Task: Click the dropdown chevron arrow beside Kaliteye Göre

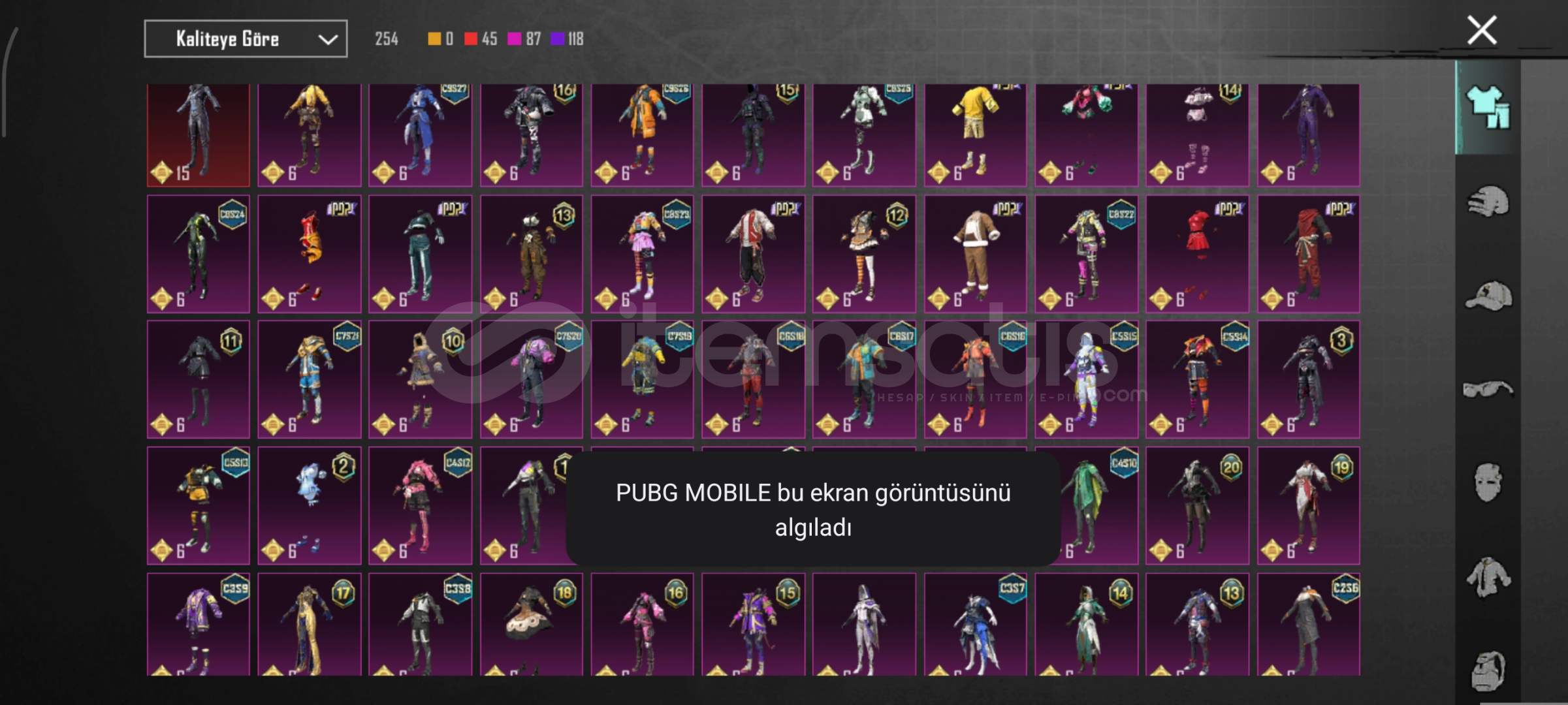Action: point(327,40)
